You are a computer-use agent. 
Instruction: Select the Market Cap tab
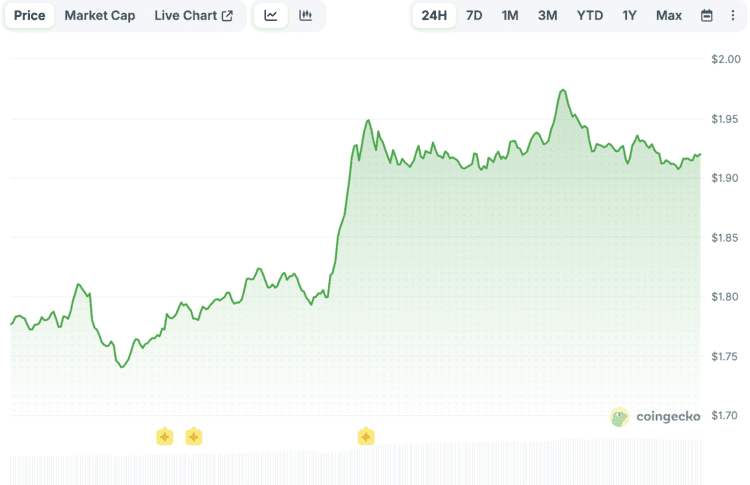(100, 16)
